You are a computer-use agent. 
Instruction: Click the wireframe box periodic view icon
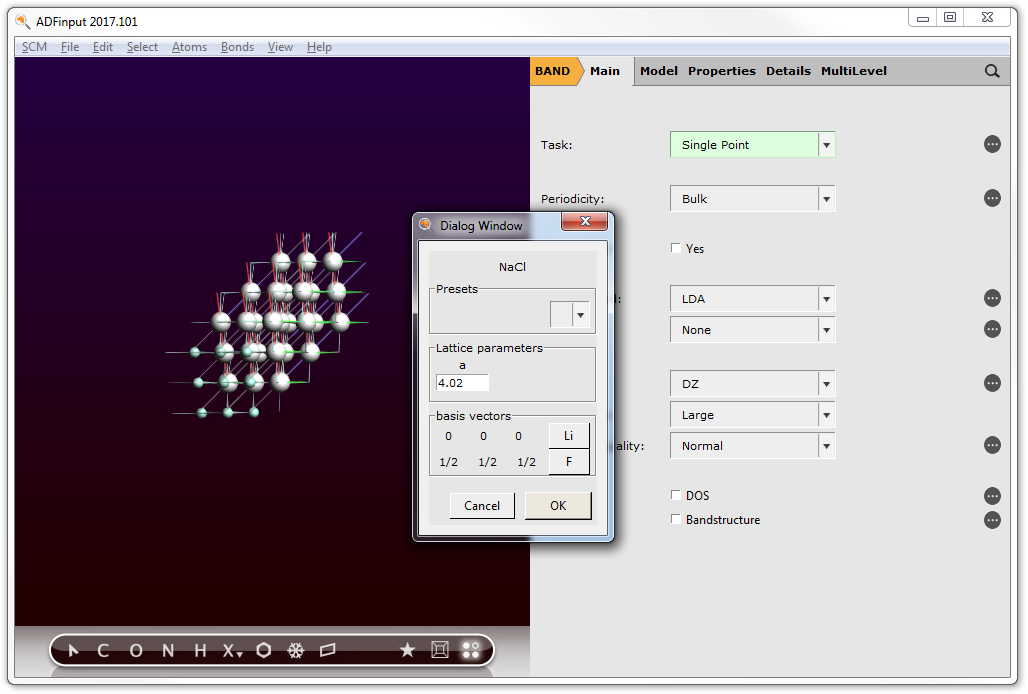coord(439,651)
